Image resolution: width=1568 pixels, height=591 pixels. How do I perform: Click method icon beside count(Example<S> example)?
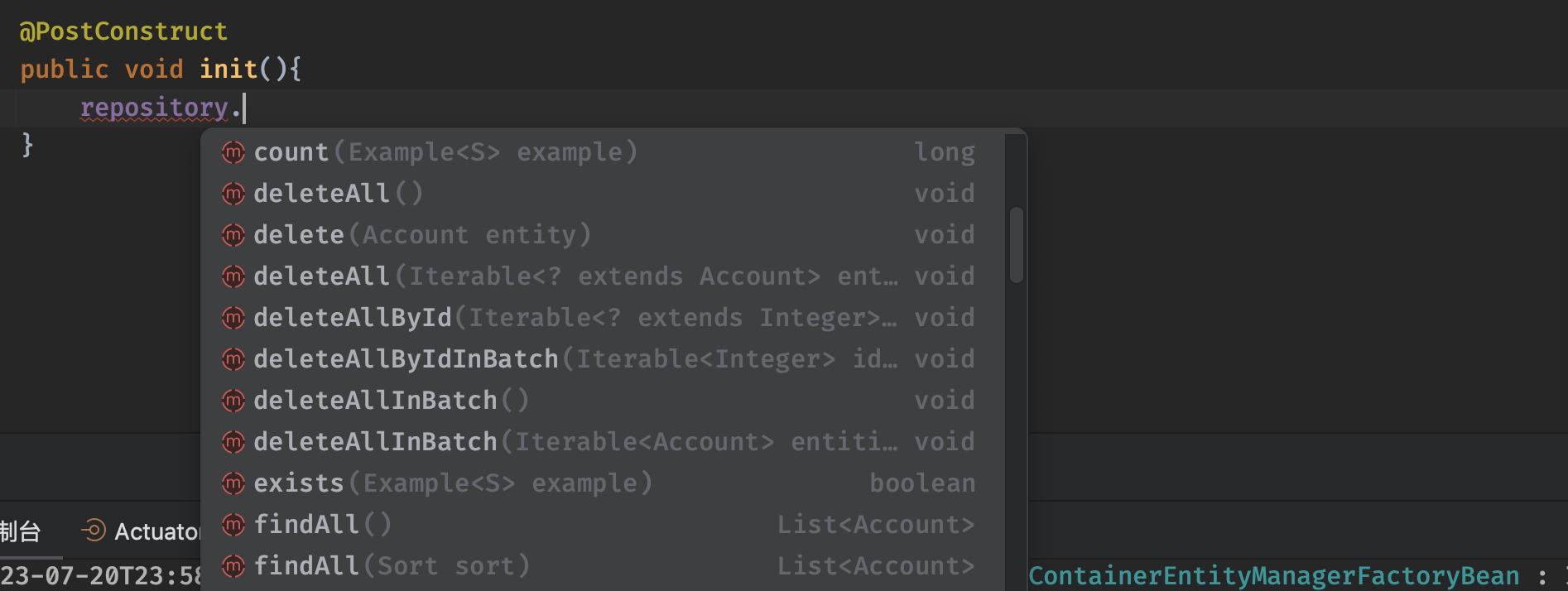pos(233,152)
